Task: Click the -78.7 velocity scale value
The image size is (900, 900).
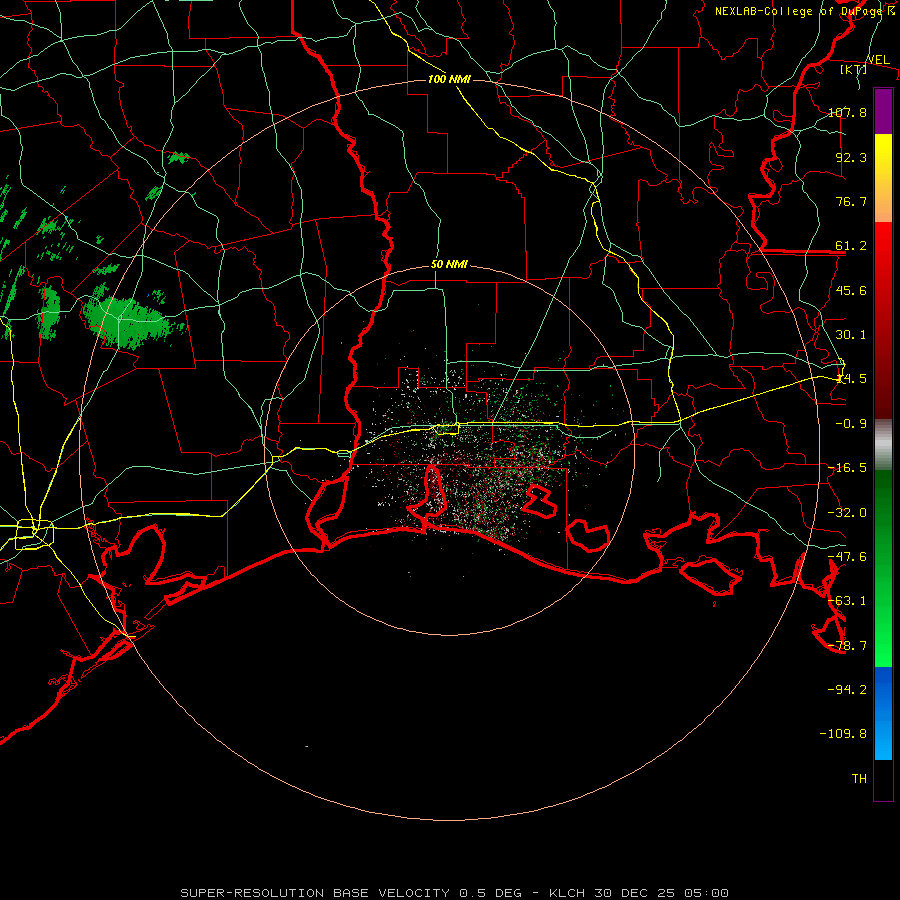Action: (x=847, y=646)
